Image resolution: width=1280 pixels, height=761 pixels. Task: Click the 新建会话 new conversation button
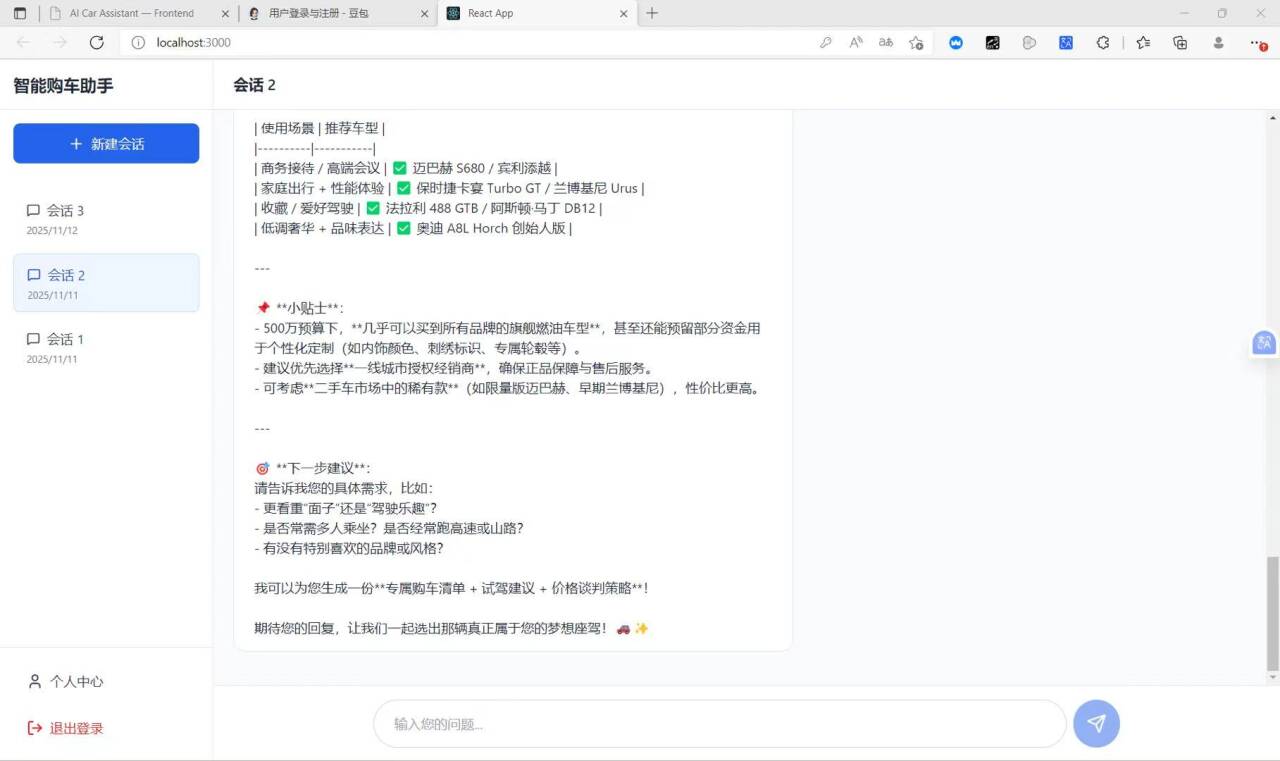click(106, 143)
